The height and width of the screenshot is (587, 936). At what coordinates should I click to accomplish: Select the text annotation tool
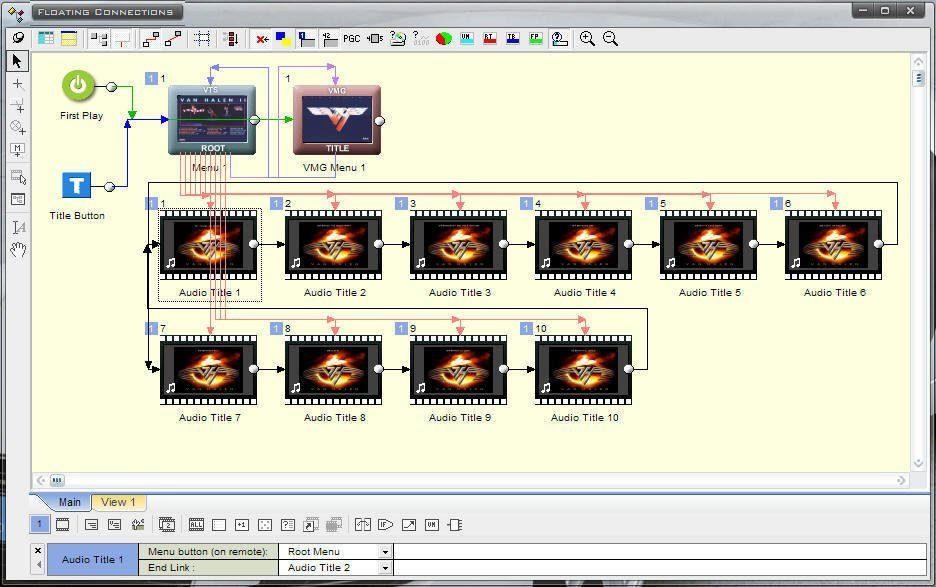point(17,227)
